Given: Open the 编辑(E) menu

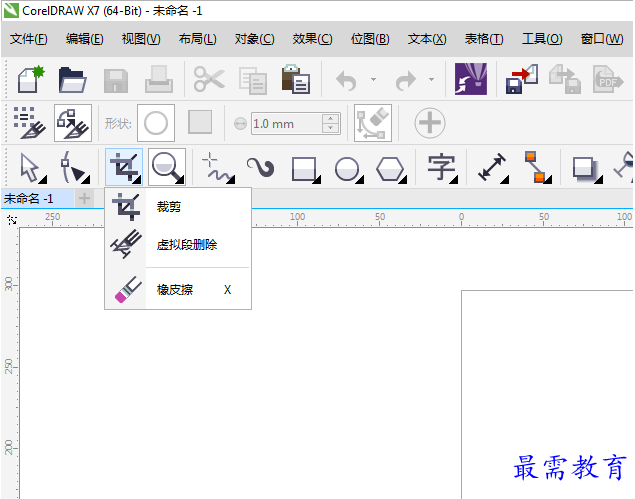Looking at the screenshot, I should [x=85, y=39].
